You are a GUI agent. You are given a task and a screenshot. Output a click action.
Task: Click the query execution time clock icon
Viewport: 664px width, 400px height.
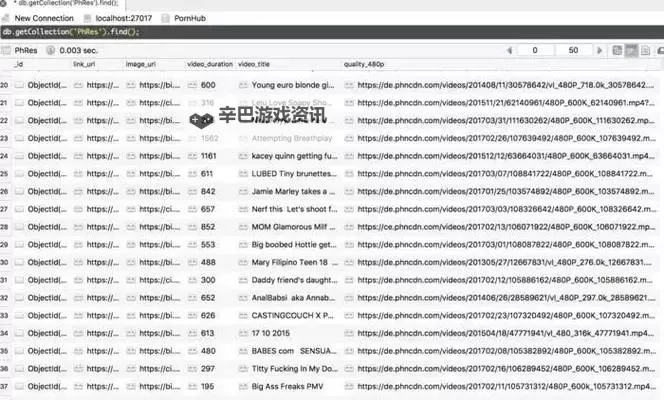pos(50,49)
